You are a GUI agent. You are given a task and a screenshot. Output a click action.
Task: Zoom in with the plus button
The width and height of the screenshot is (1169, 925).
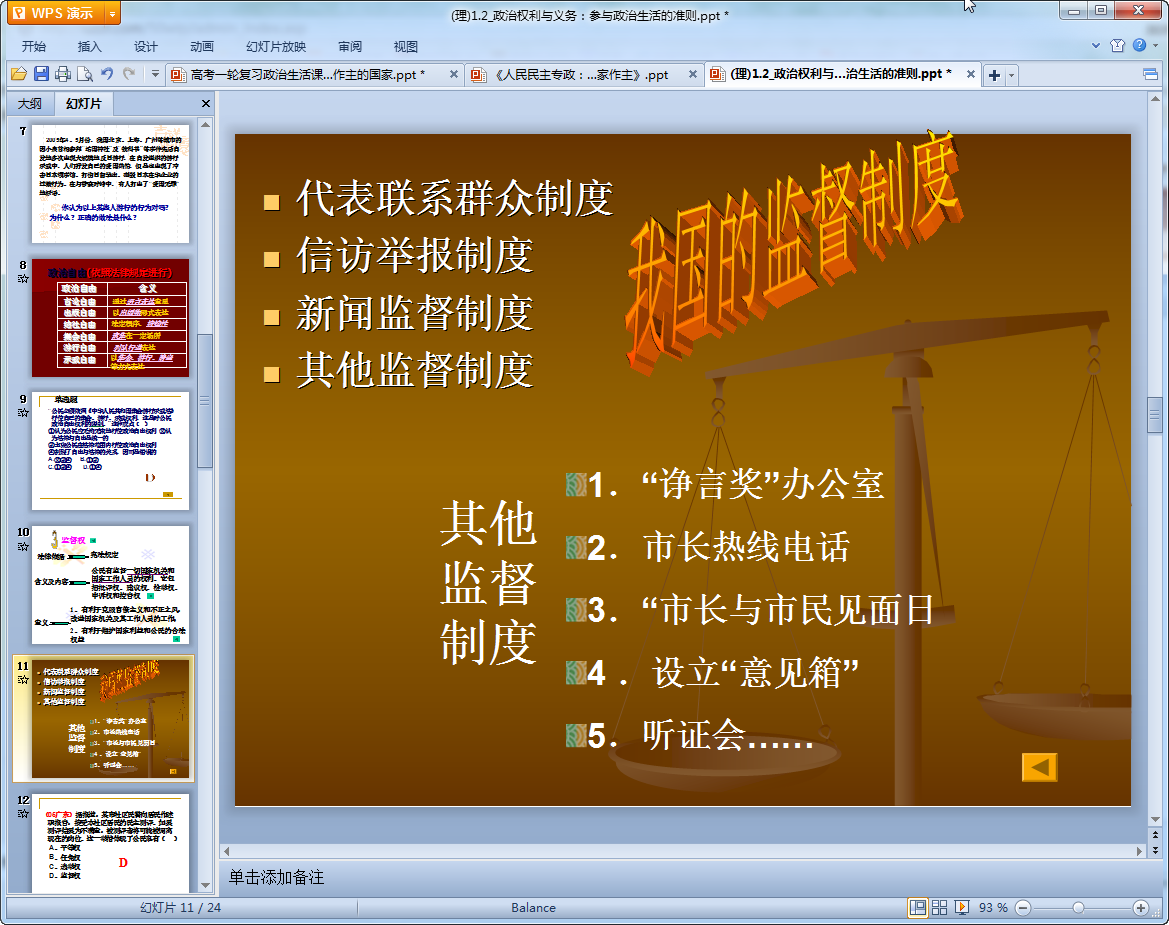coord(1141,907)
